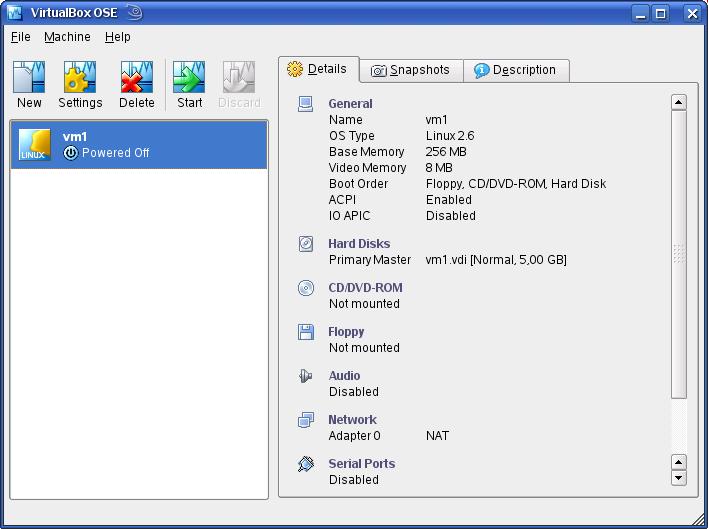The width and height of the screenshot is (708, 529).
Task: Open the Help menu
Action: (118, 37)
